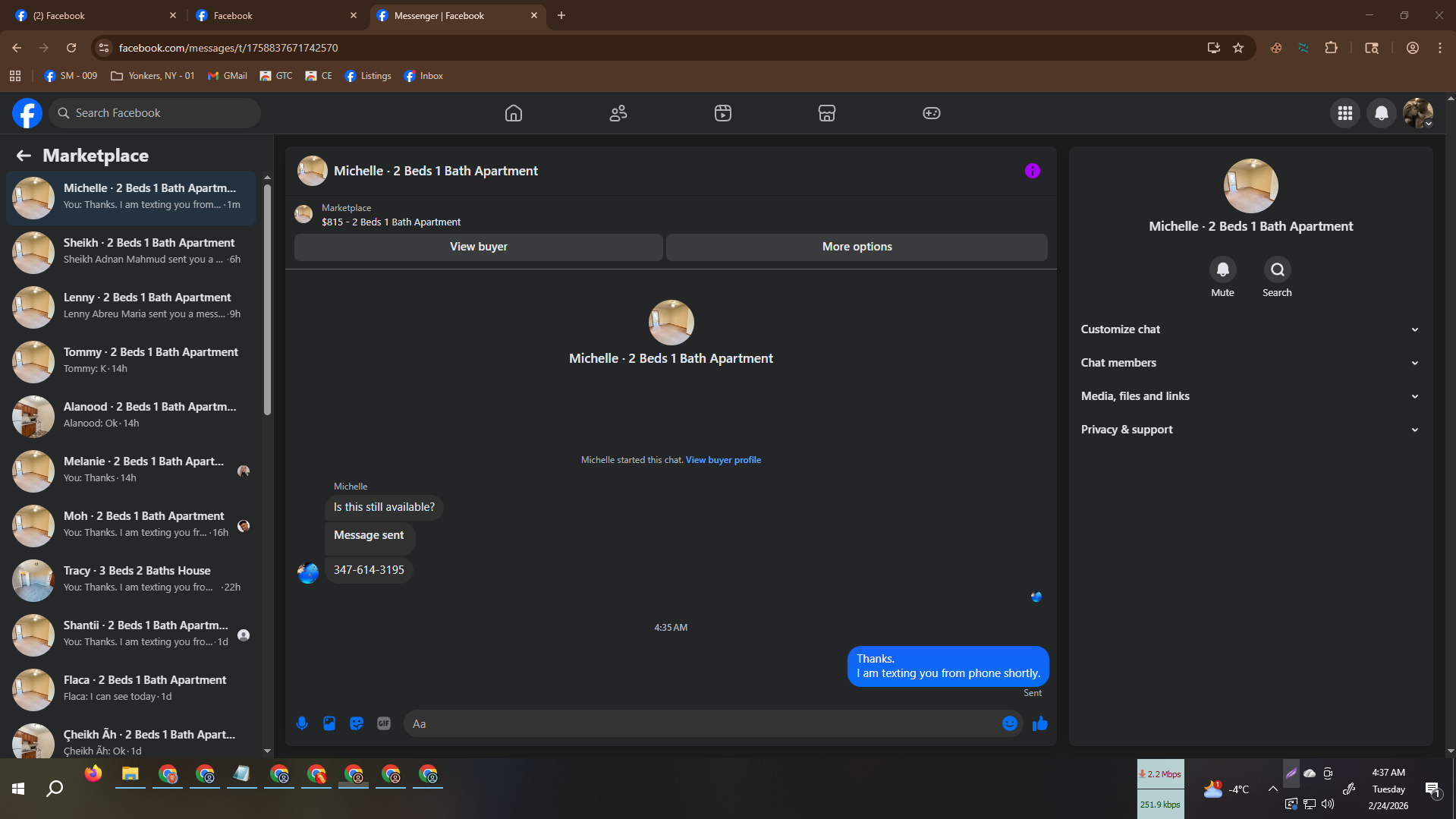Open Gaming controller icon in top navigation
1456x819 pixels.
tap(932, 113)
